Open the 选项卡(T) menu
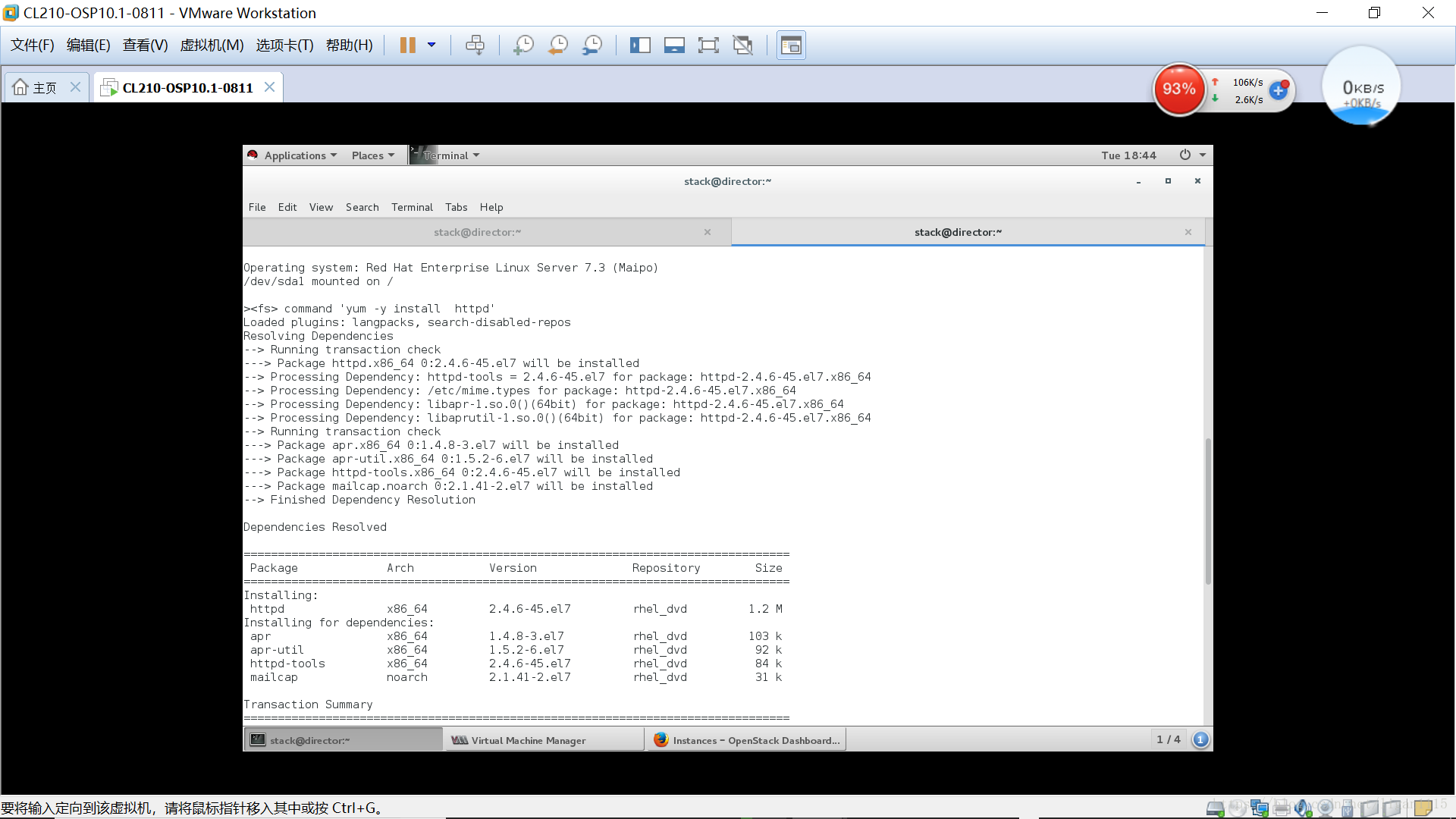1456x819 pixels. click(284, 45)
